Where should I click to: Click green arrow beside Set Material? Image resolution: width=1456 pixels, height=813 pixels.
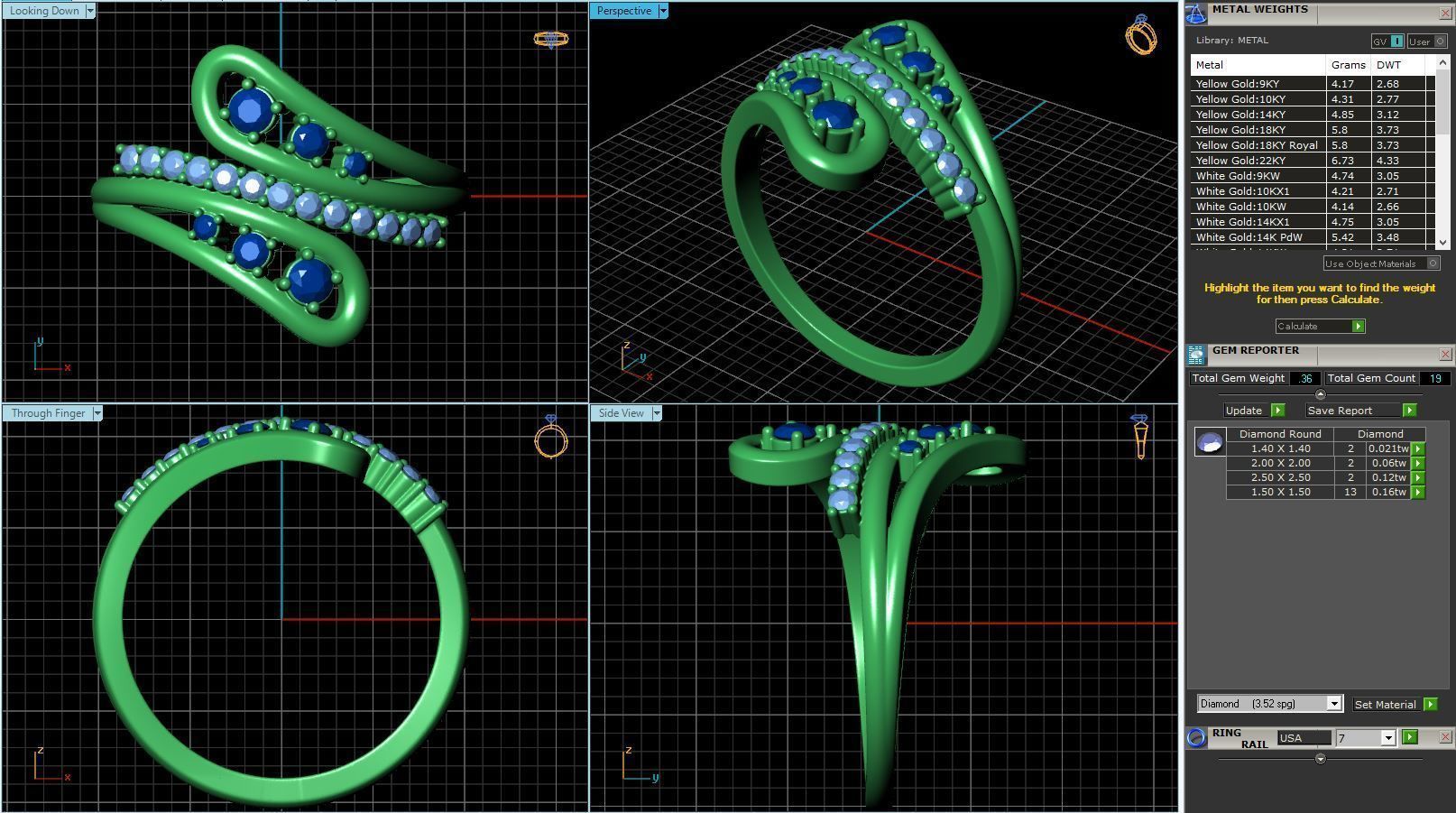coord(1430,704)
